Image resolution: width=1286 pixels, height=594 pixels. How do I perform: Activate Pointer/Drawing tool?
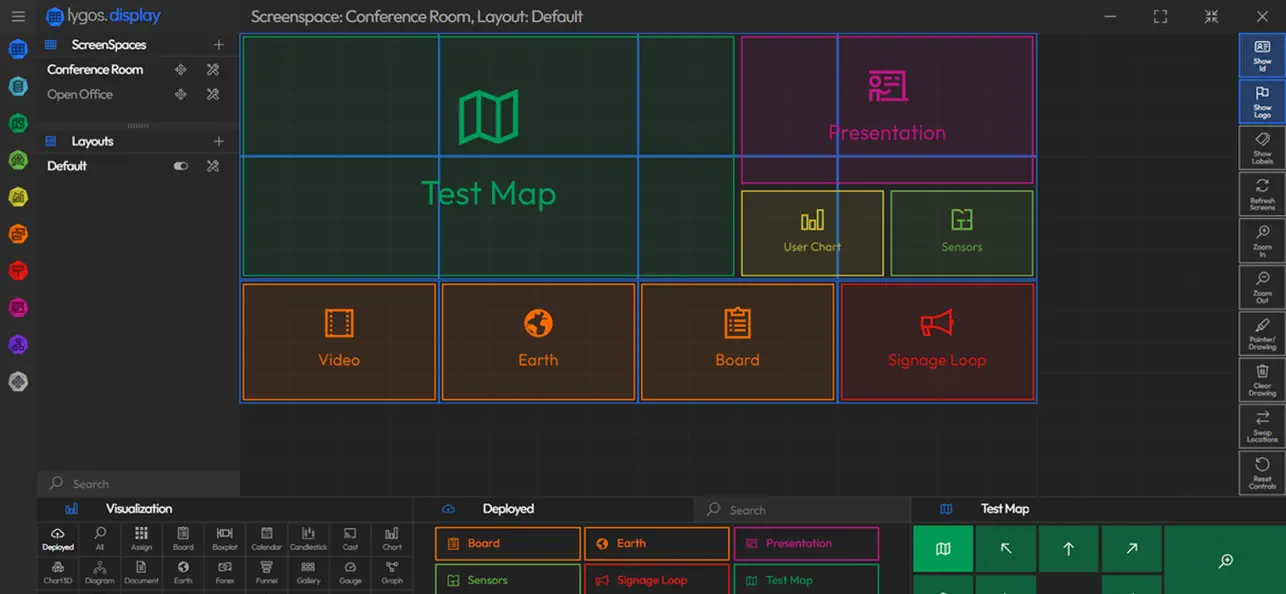(1262, 334)
